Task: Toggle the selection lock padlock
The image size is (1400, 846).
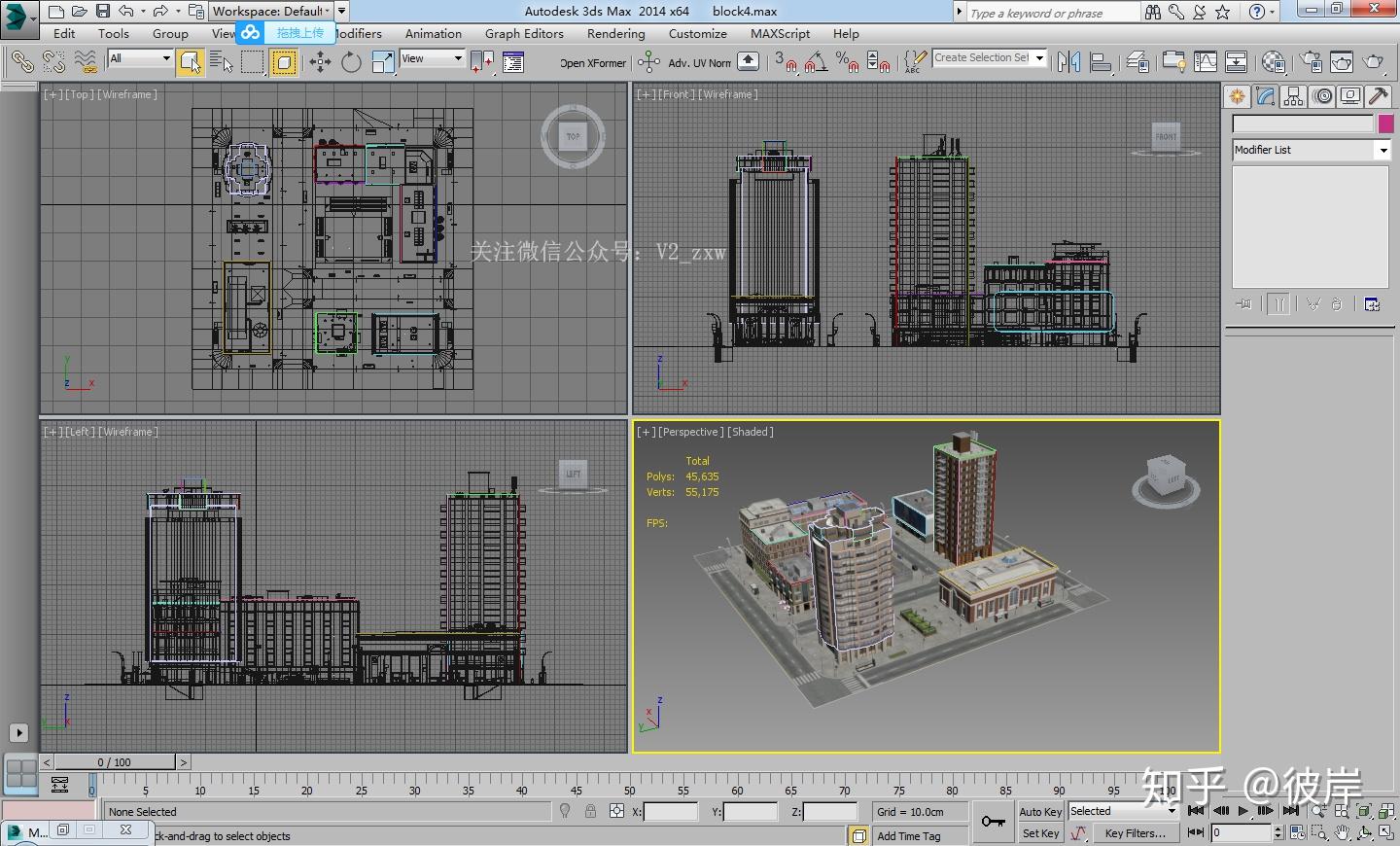Action: (x=590, y=811)
